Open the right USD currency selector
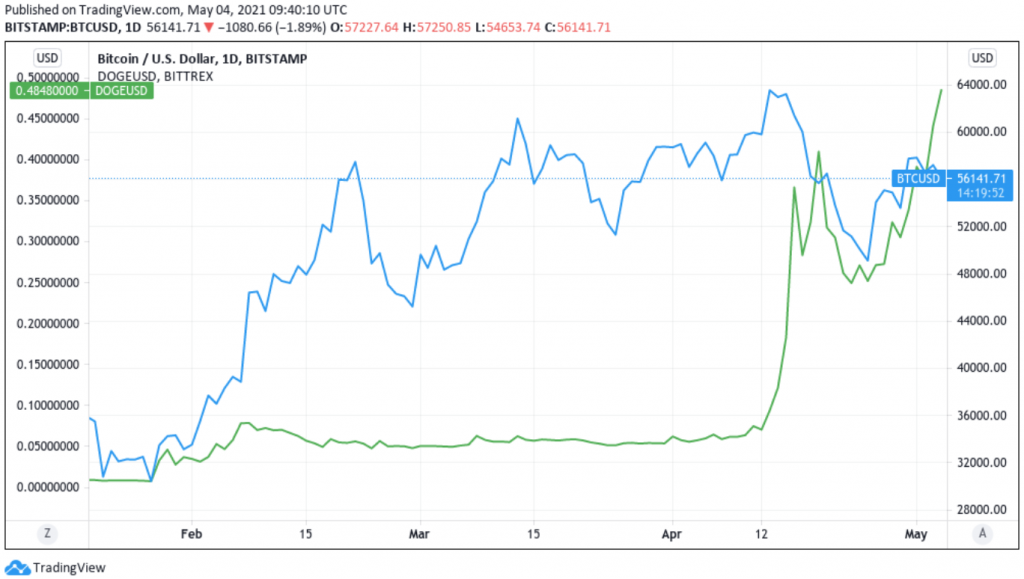 coord(982,57)
